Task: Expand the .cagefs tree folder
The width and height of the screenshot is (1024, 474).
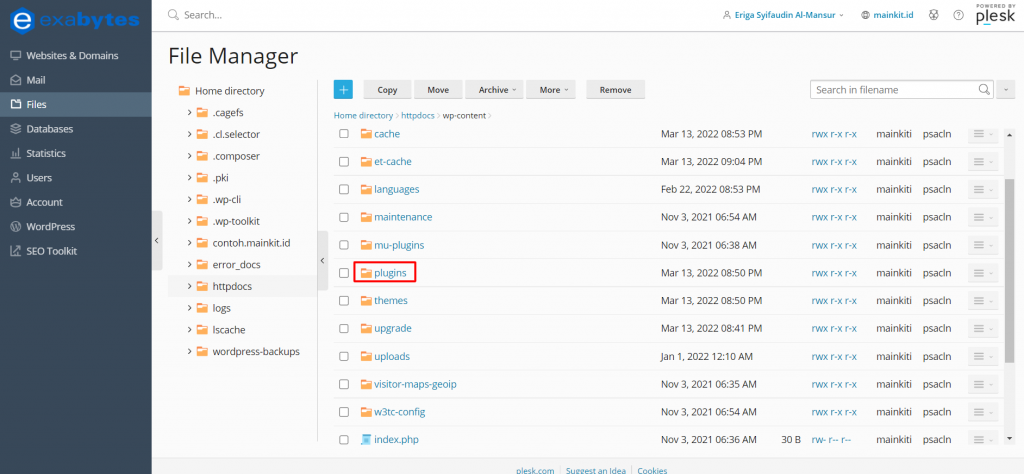Action: [x=189, y=112]
